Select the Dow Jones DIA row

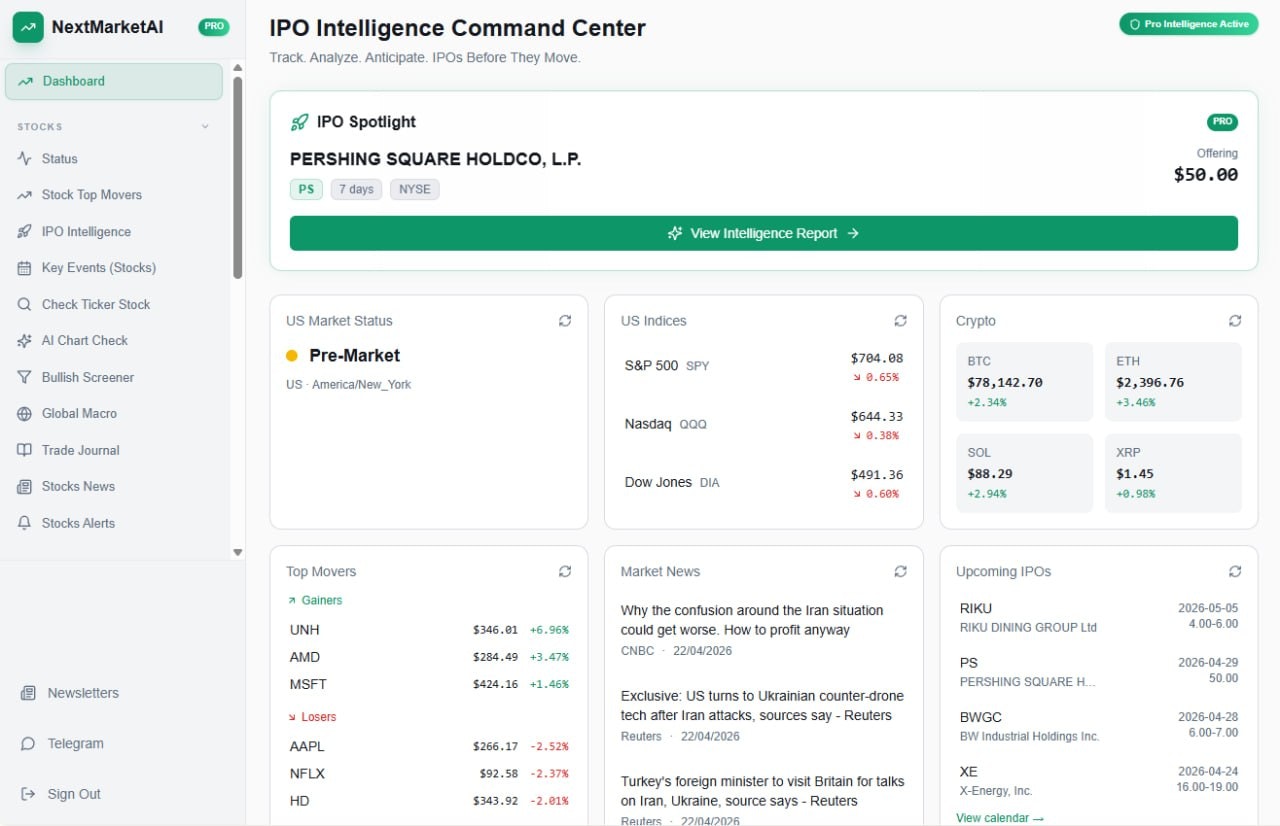click(764, 482)
